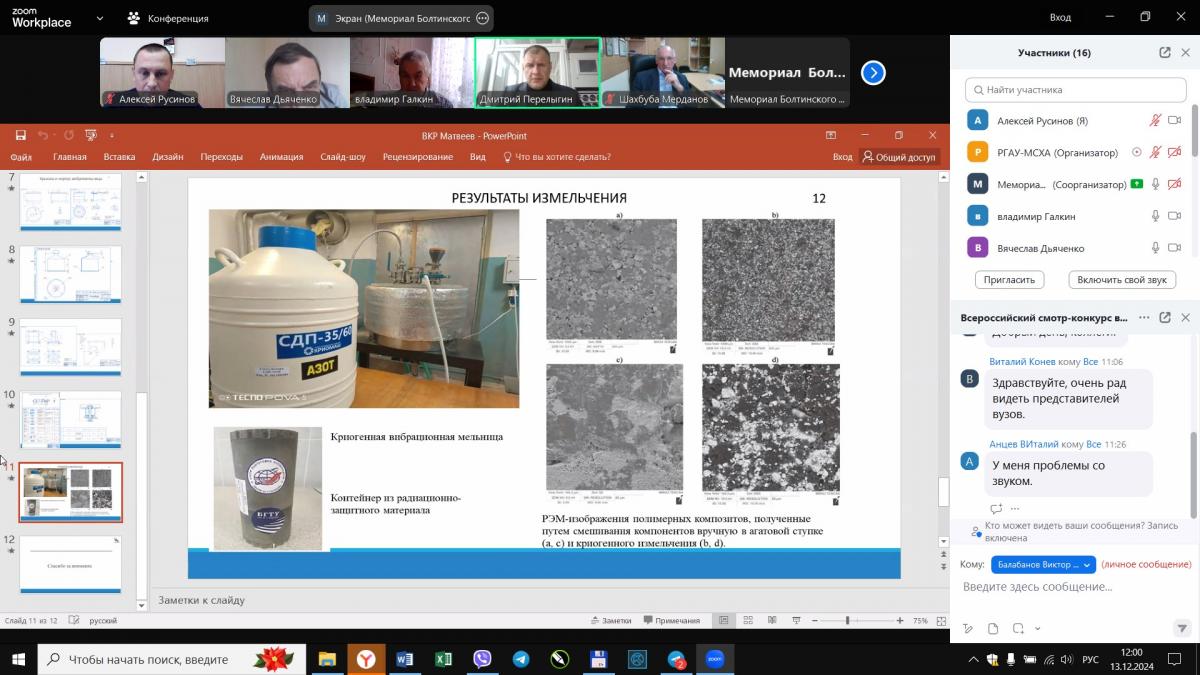Open the 'Главная' ribbon tab

click(x=70, y=157)
